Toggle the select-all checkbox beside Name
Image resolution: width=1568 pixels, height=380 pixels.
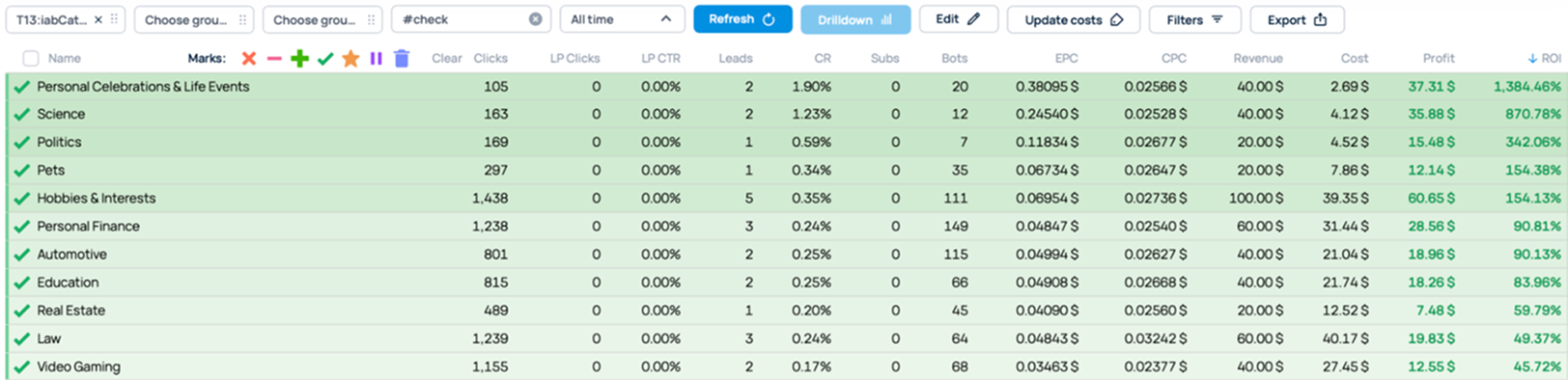coord(31,59)
